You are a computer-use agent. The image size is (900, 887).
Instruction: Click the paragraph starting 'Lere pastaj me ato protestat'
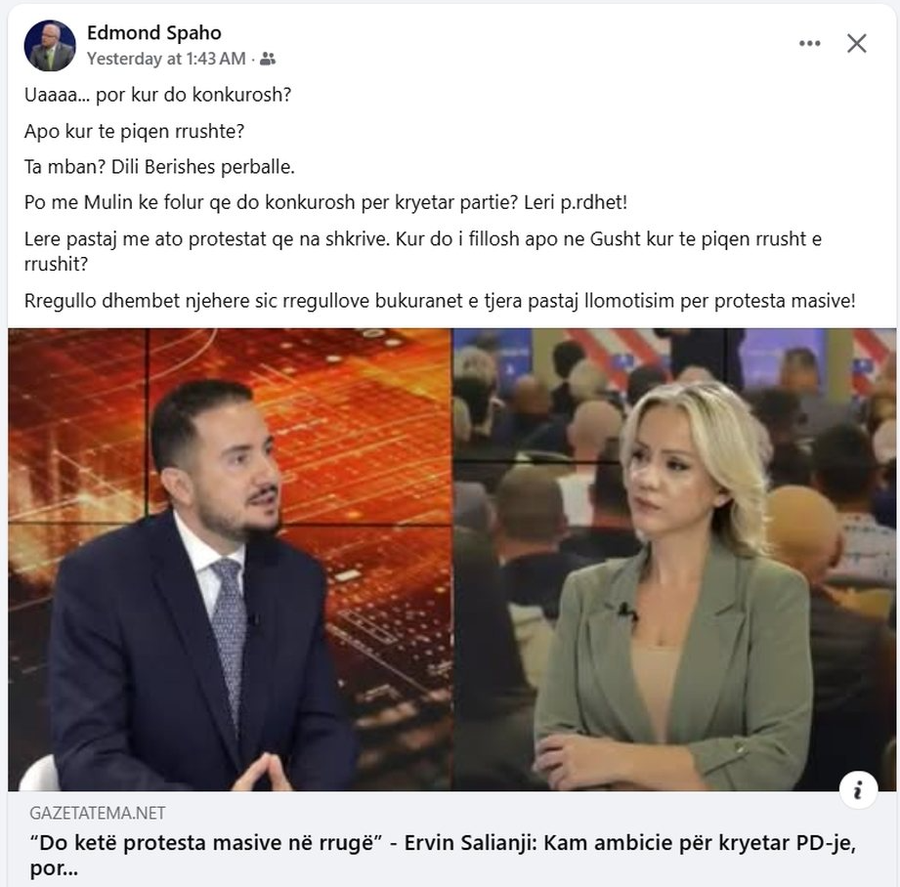point(423,251)
